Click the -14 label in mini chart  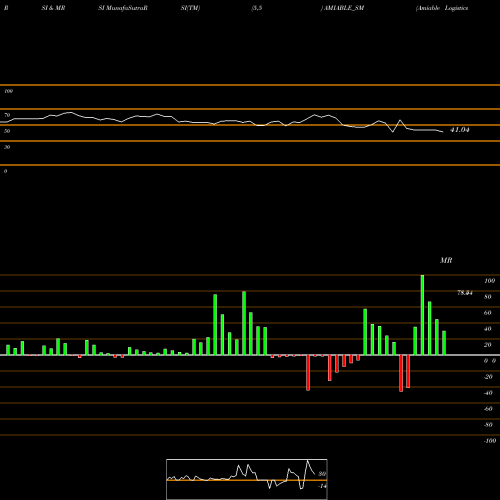click(x=322, y=486)
